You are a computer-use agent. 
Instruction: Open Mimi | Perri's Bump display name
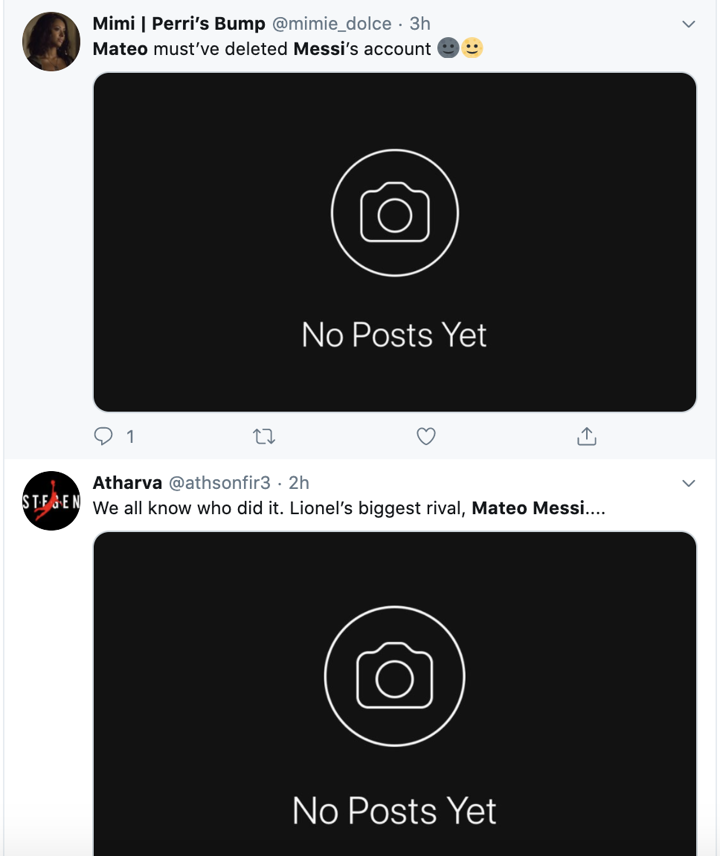[x=178, y=24]
